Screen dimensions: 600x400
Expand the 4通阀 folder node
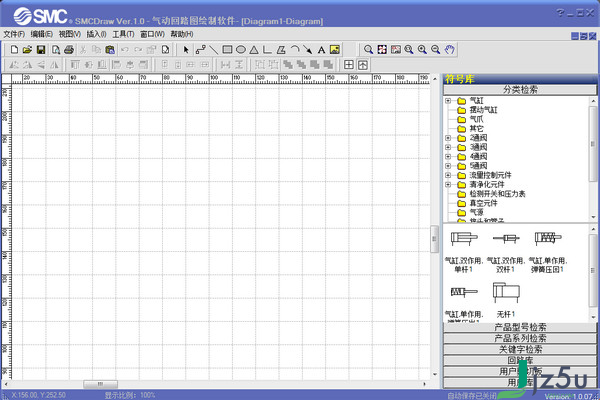pyautogui.click(x=448, y=157)
